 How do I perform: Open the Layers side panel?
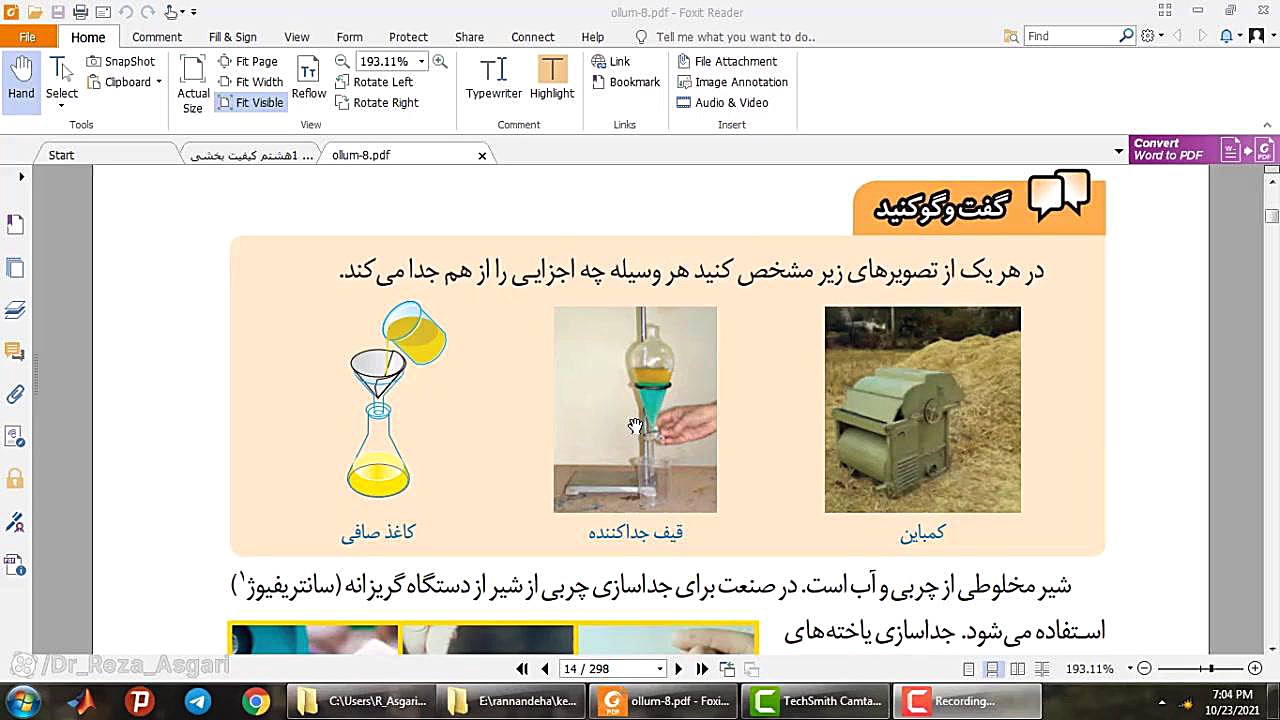(15, 310)
